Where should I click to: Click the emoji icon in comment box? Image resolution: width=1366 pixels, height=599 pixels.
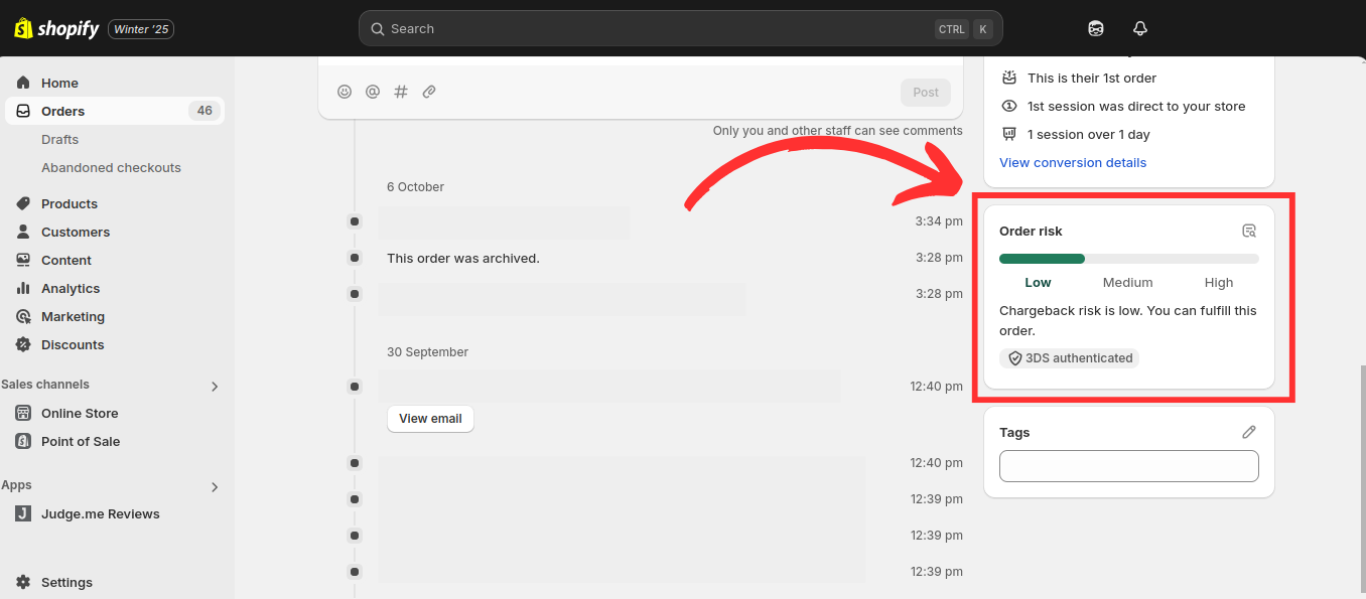(344, 92)
